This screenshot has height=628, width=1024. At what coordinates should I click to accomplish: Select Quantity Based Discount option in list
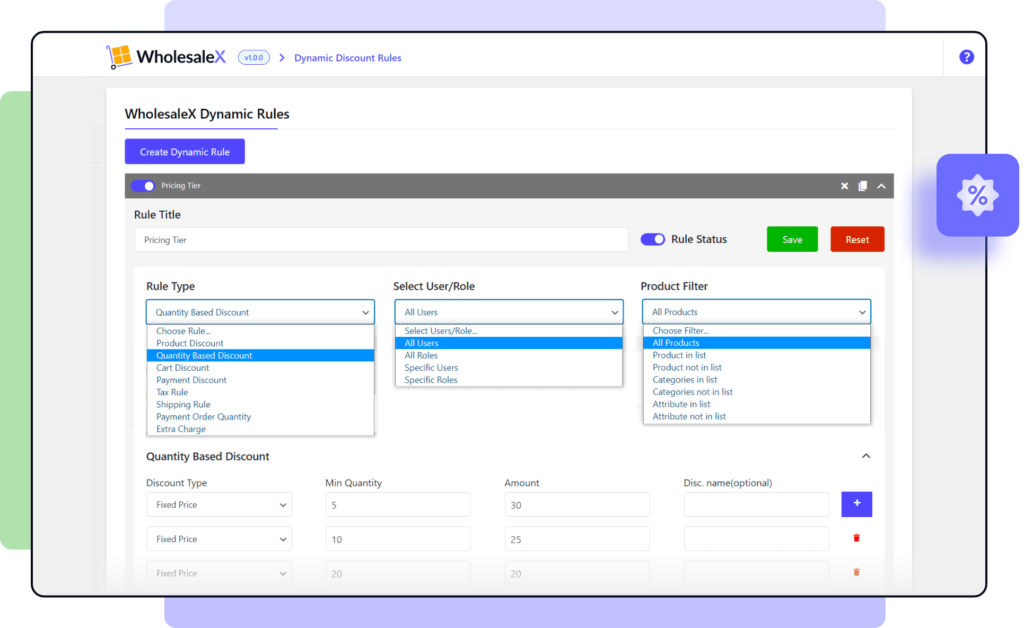tap(260, 355)
